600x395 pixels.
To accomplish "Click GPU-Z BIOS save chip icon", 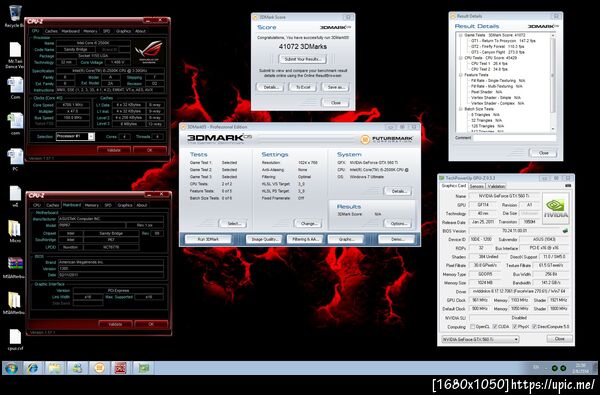I will click(x=565, y=231).
